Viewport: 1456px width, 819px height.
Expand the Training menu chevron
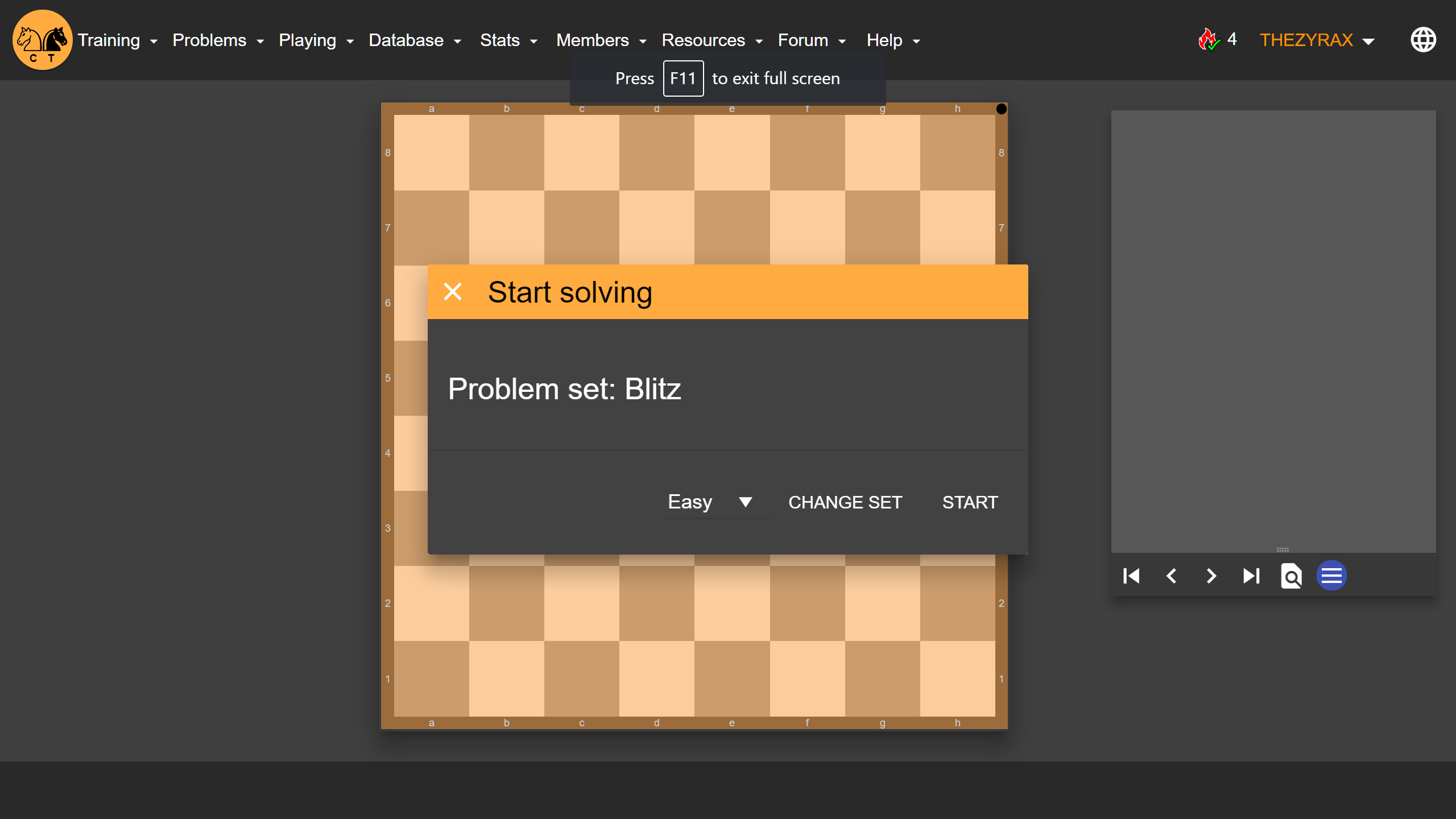(x=153, y=41)
